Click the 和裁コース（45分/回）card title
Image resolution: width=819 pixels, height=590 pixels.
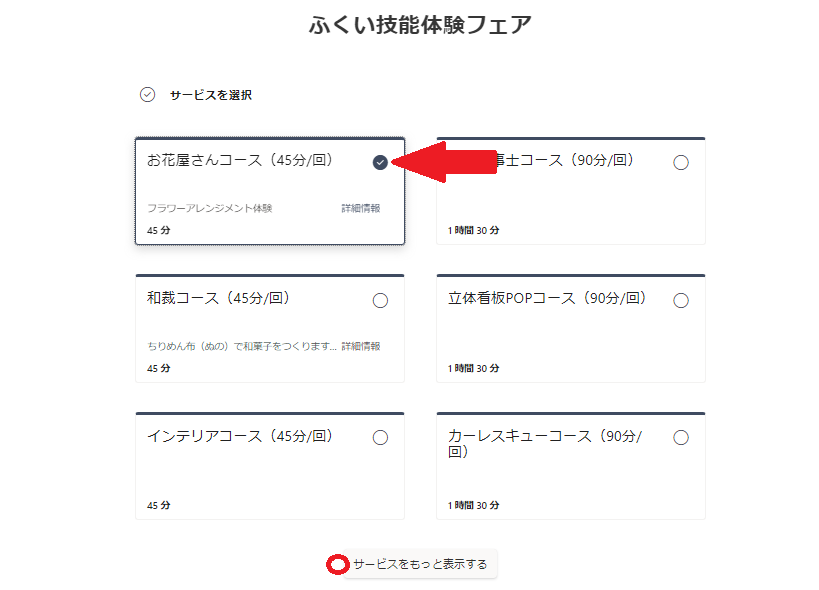(x=218, y=298)
